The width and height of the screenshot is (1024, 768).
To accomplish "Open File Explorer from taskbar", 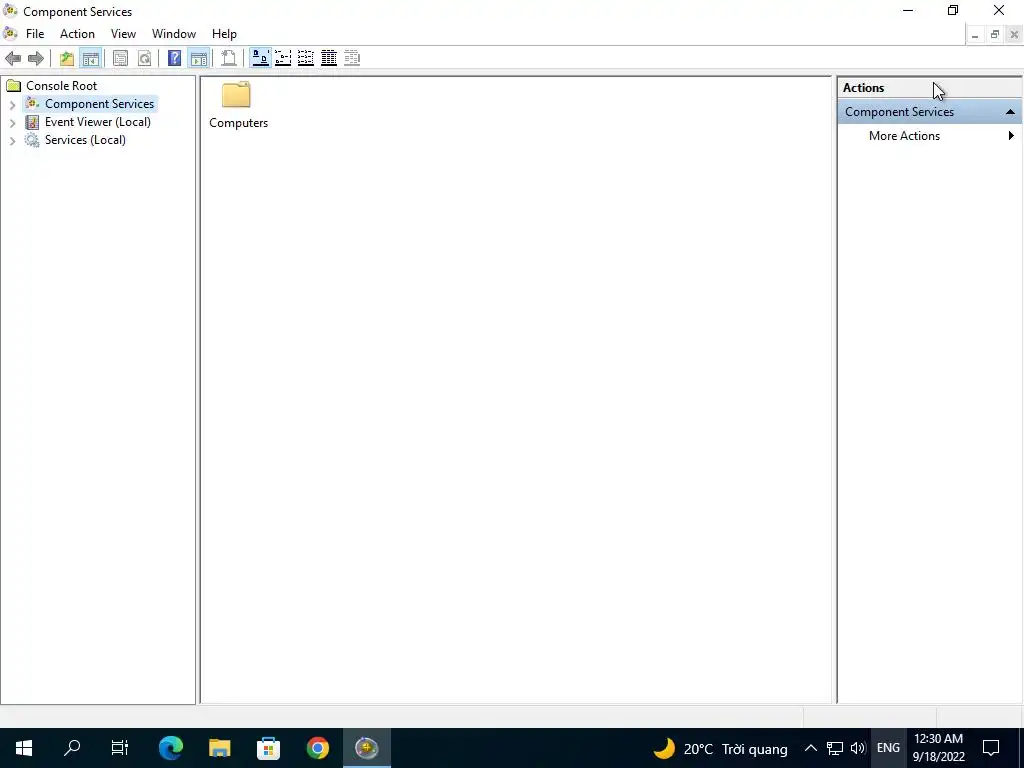I will coord(220,748).
